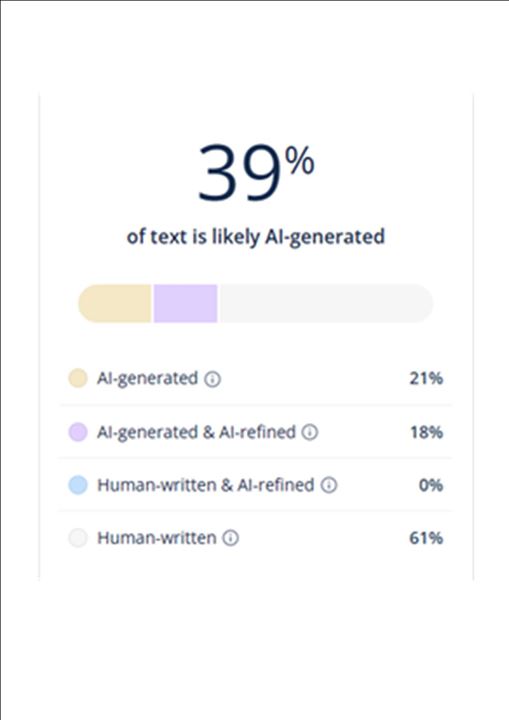Click info icon beside Human-written & AI-refined
This screenshot has width=509, height=720.
(x=328, y=485)
